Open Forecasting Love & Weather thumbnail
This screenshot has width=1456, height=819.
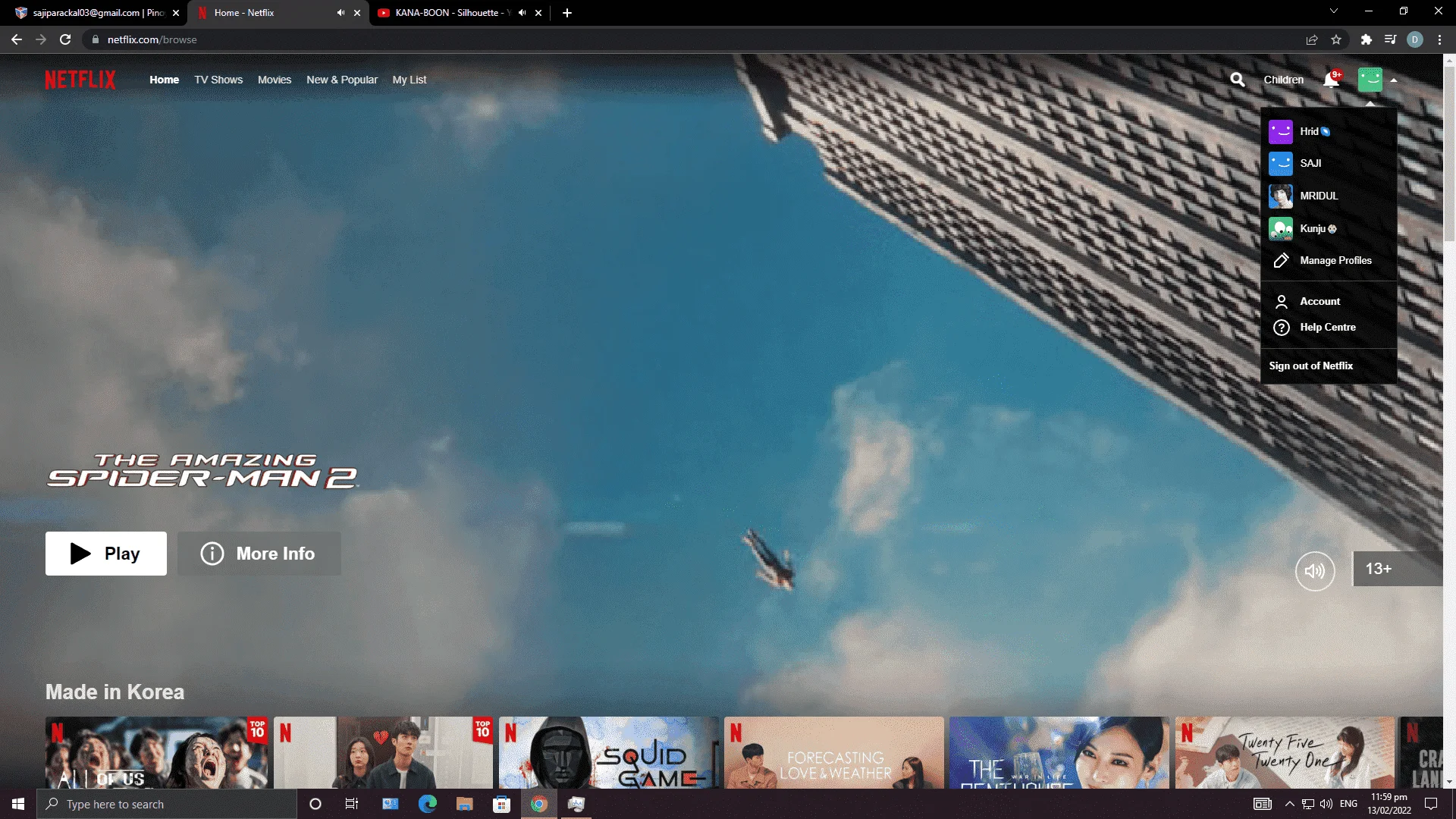(x=834, y=753)
